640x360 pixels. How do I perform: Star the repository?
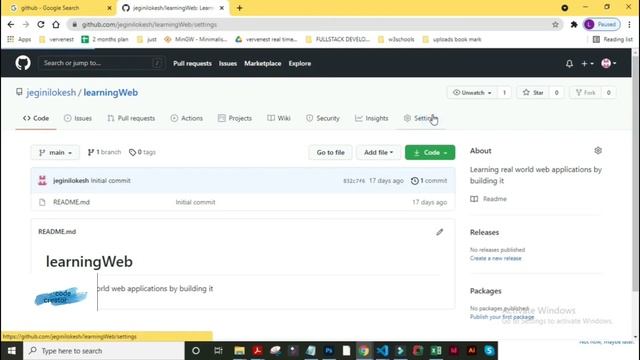coord(533,93)
